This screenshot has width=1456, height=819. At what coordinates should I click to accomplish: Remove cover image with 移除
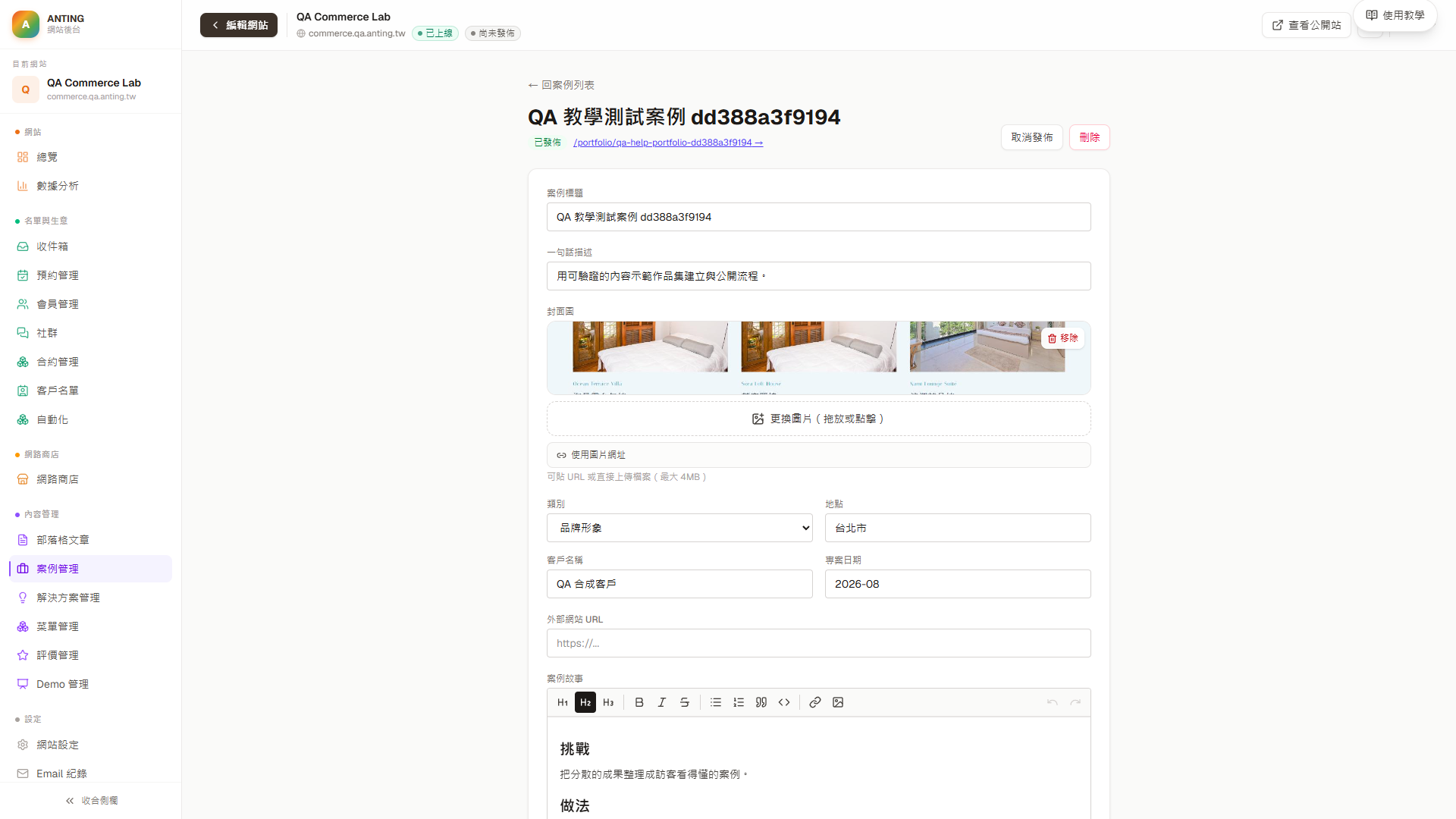pos(1062,338)
